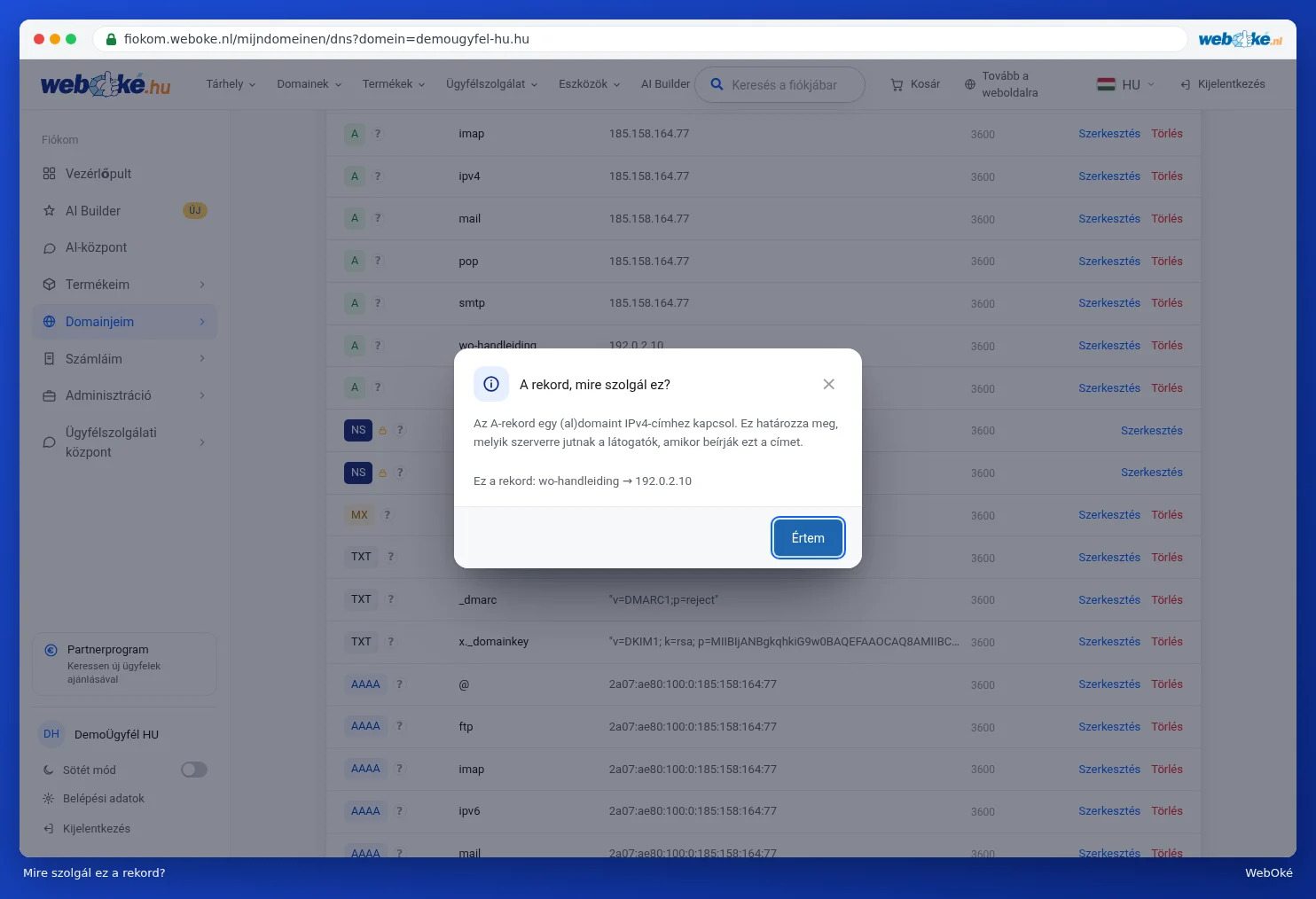Click the Partnerprogram euro icon

point(51,650)
